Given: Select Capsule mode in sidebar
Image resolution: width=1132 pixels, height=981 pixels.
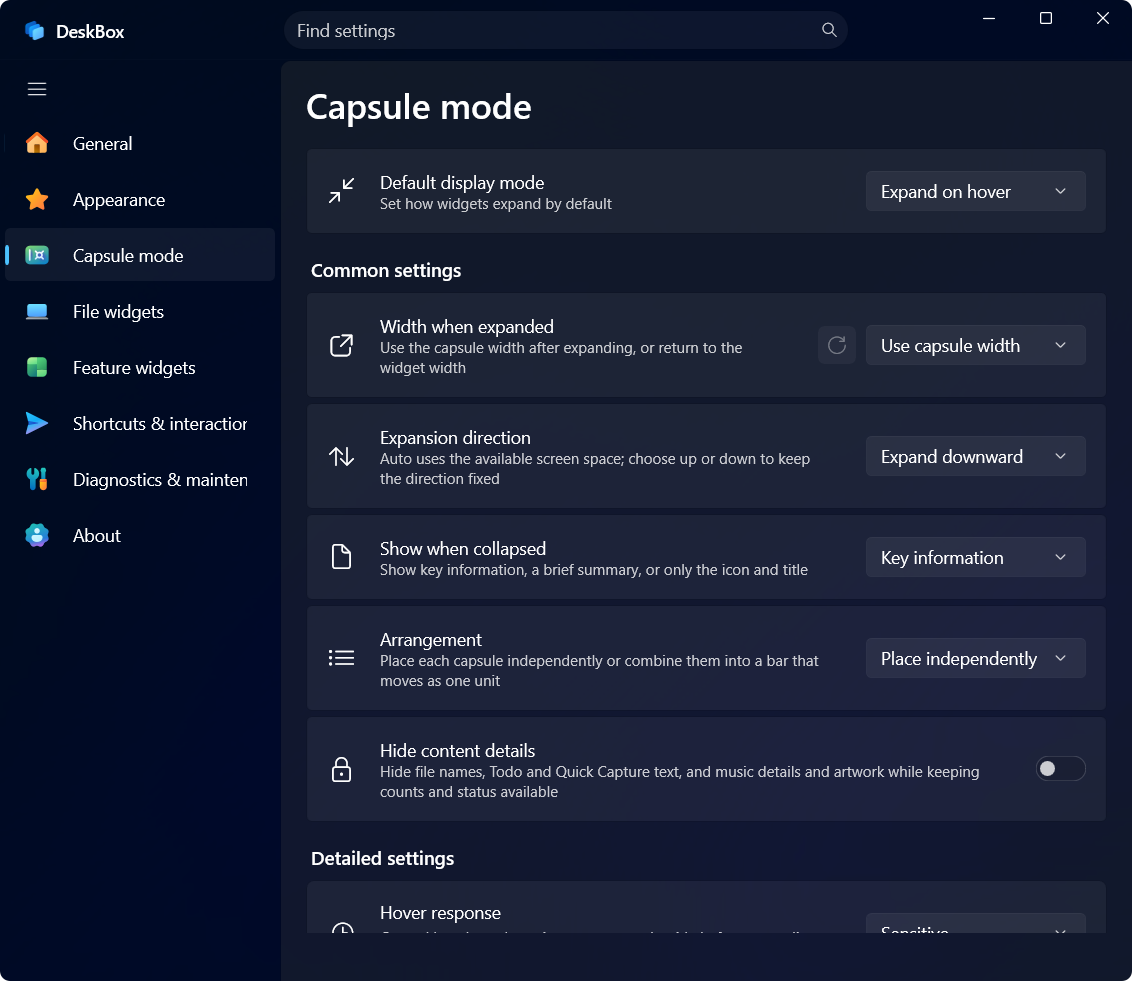Looking at the screenshot, I should point(140,255).
